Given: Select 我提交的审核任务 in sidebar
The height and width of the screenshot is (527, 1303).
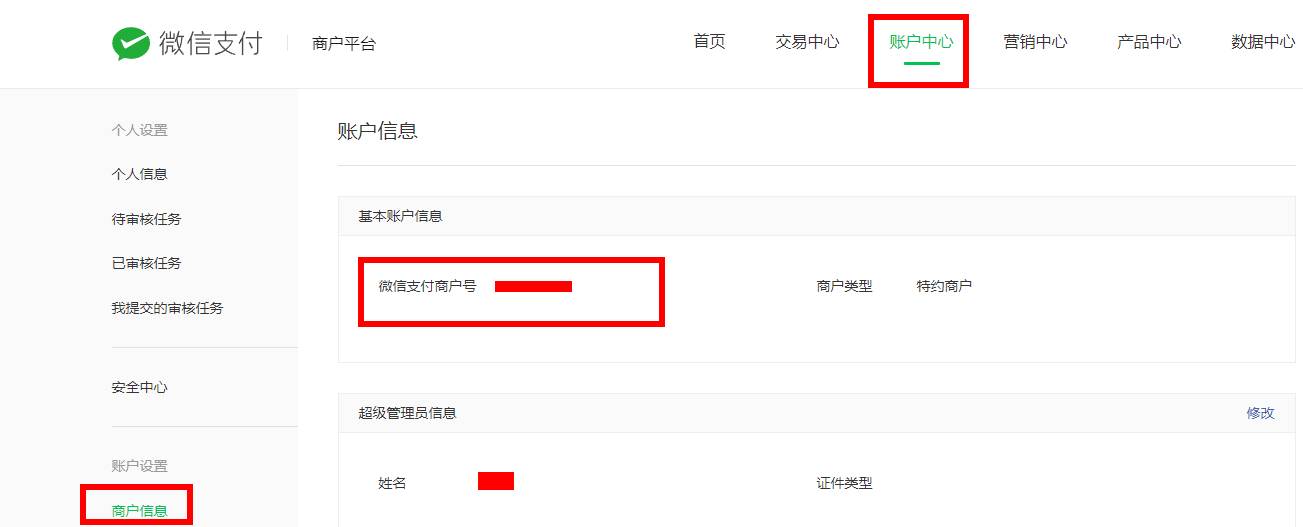Looking at the screenshot, I should 167,308.
